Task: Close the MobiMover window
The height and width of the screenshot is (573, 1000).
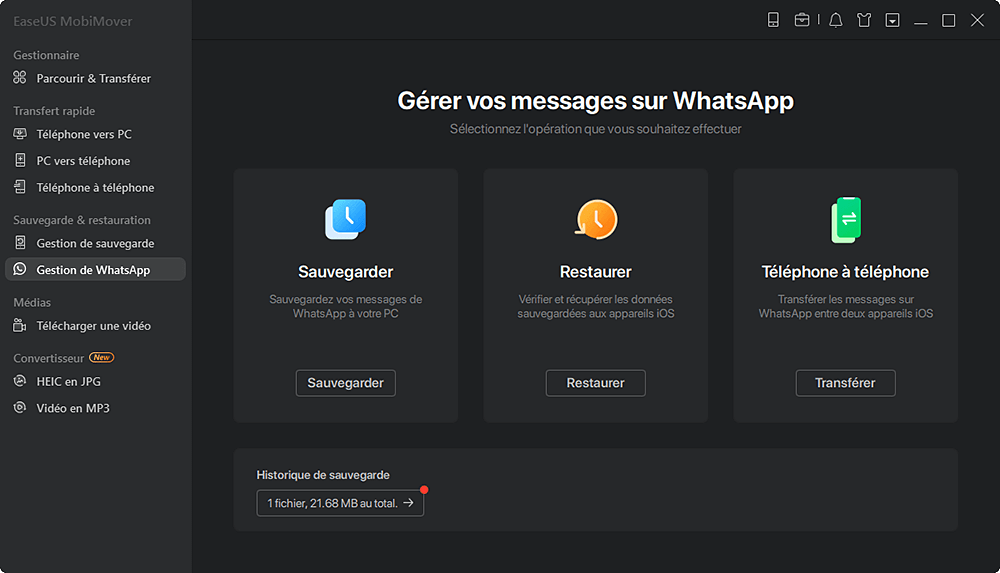Action: pos(977,20)
